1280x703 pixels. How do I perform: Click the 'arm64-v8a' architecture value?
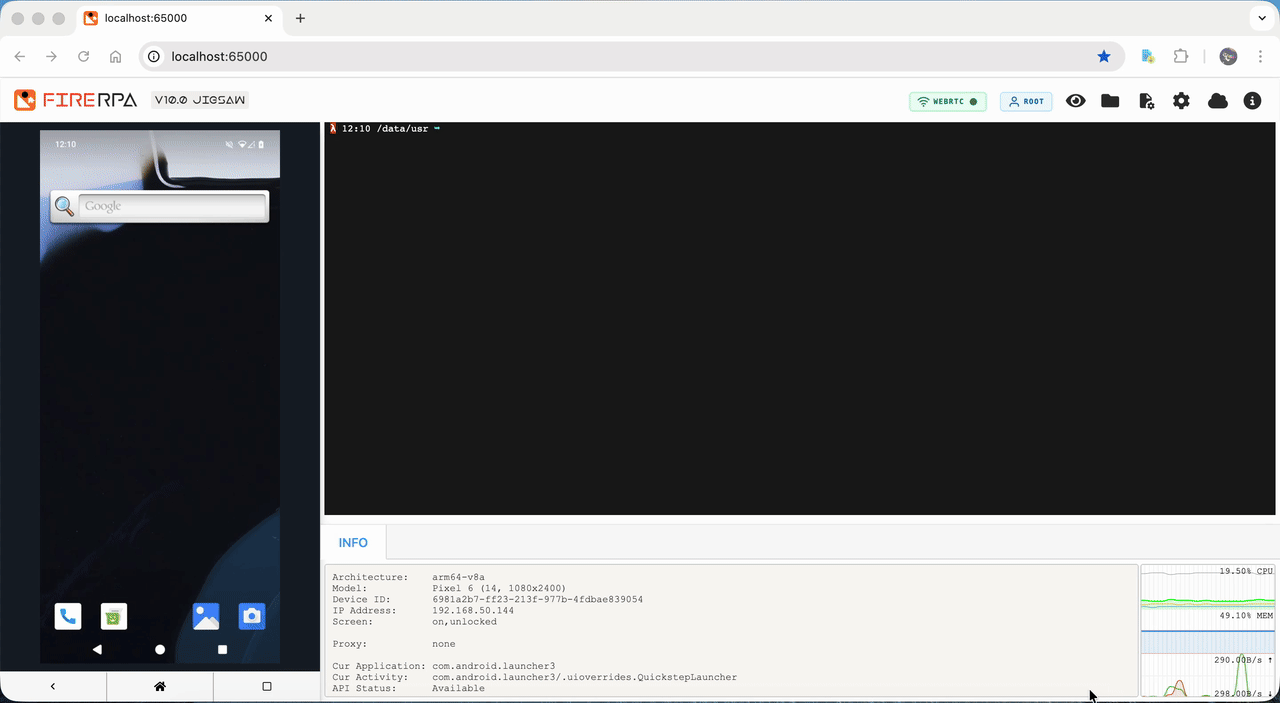click(459, 577)
